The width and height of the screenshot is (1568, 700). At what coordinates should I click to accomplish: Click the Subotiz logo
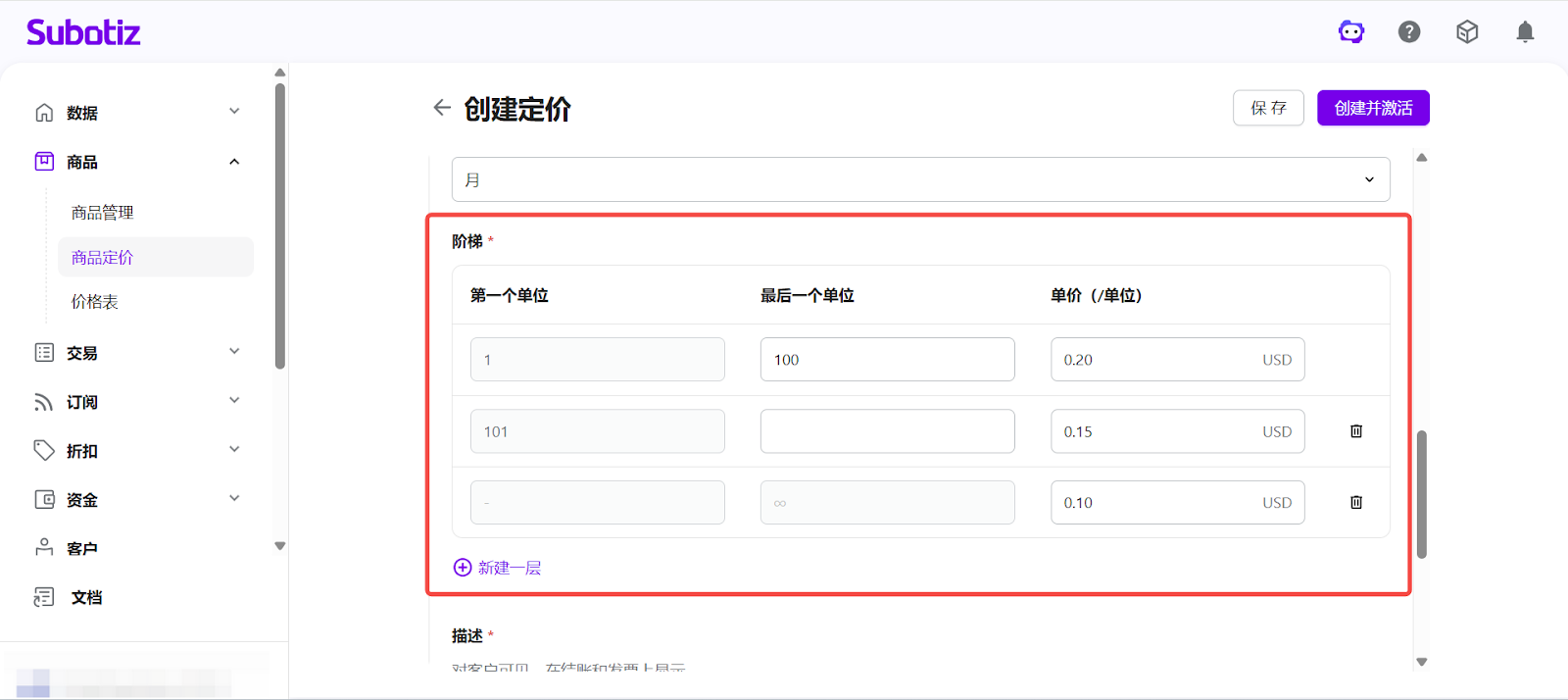click(83, 32)
